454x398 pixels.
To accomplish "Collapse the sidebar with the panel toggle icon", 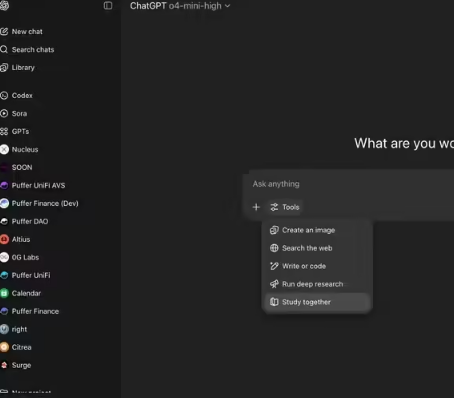I will pyautogui.click(x=108, y=6).
